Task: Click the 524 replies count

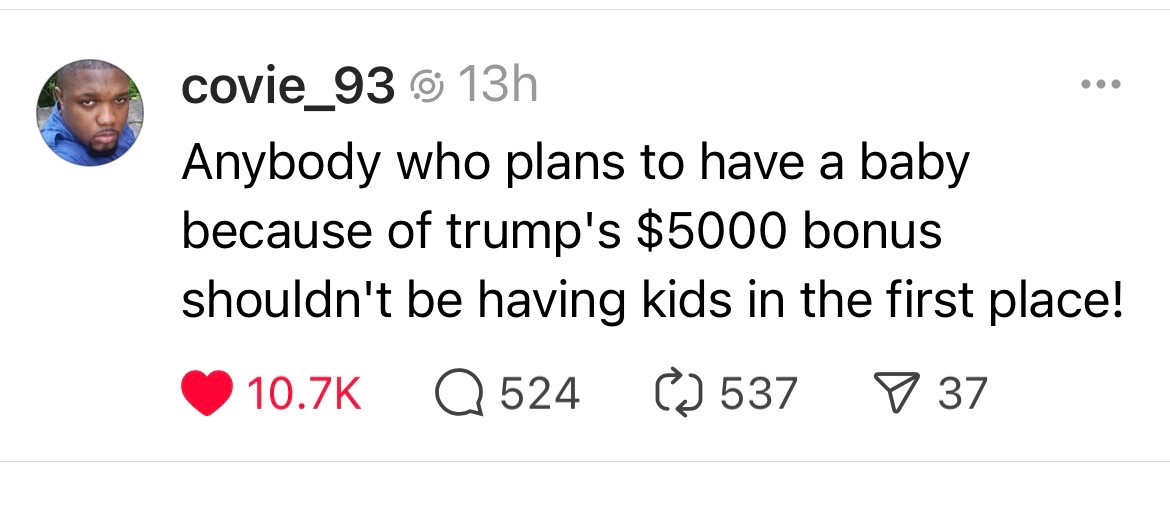Action: coord(539,392)
